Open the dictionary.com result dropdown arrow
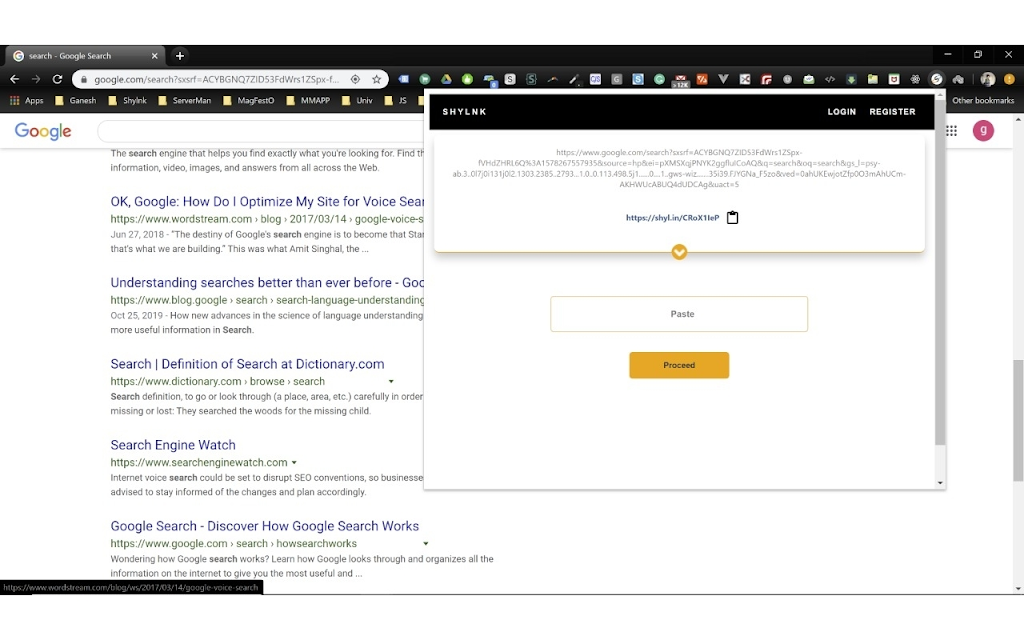 coord(391,381)
